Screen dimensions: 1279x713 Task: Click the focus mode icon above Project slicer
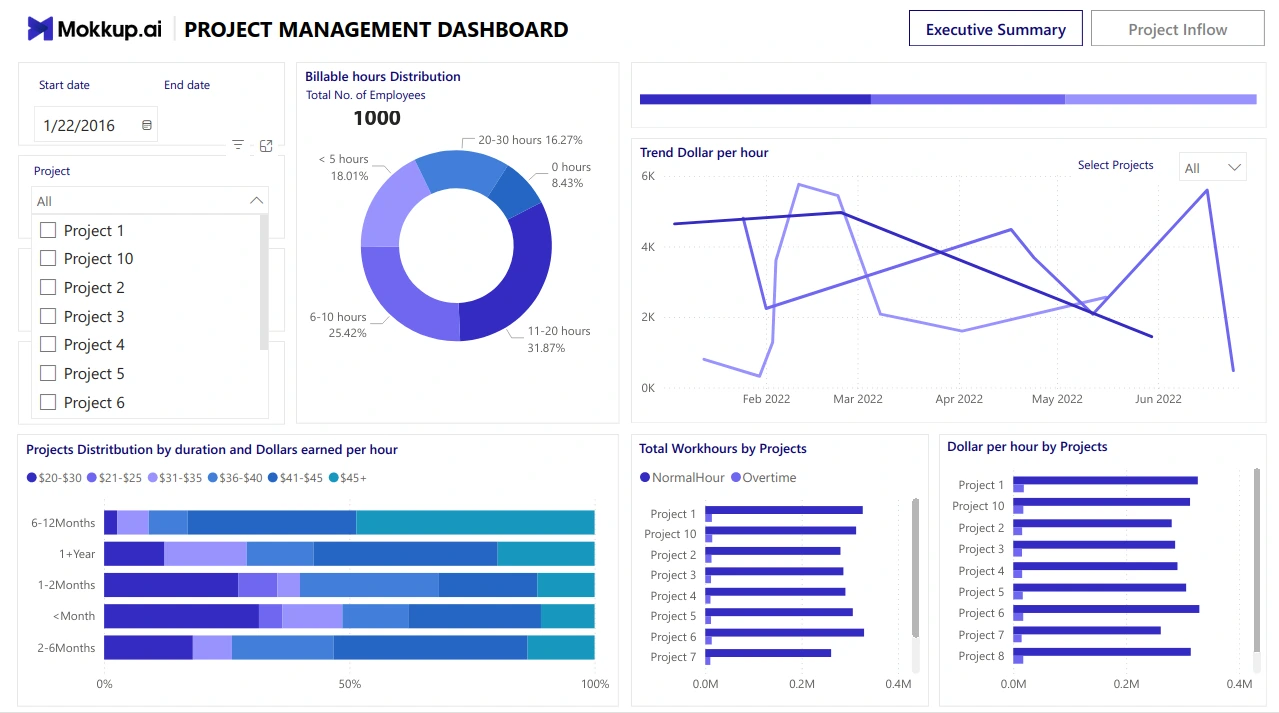click(x=266, y=145)
